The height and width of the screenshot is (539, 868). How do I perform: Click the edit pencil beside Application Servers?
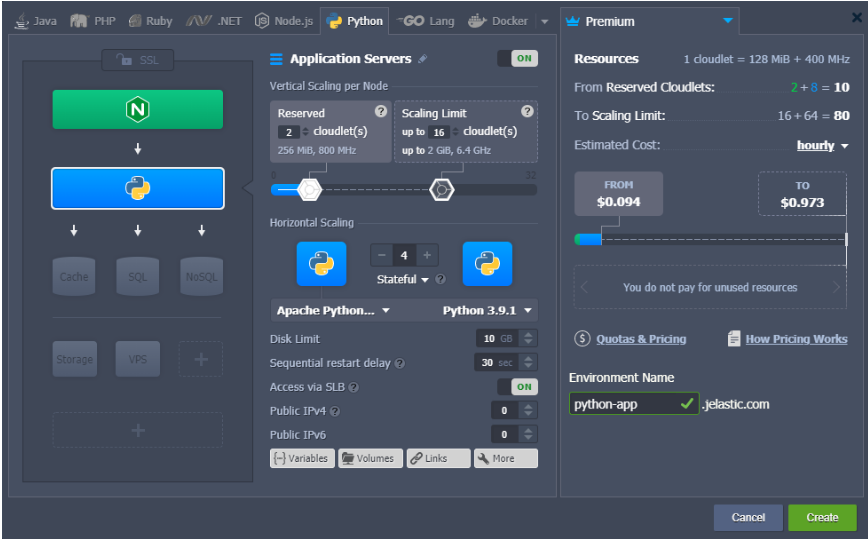(x=423, y=59)
